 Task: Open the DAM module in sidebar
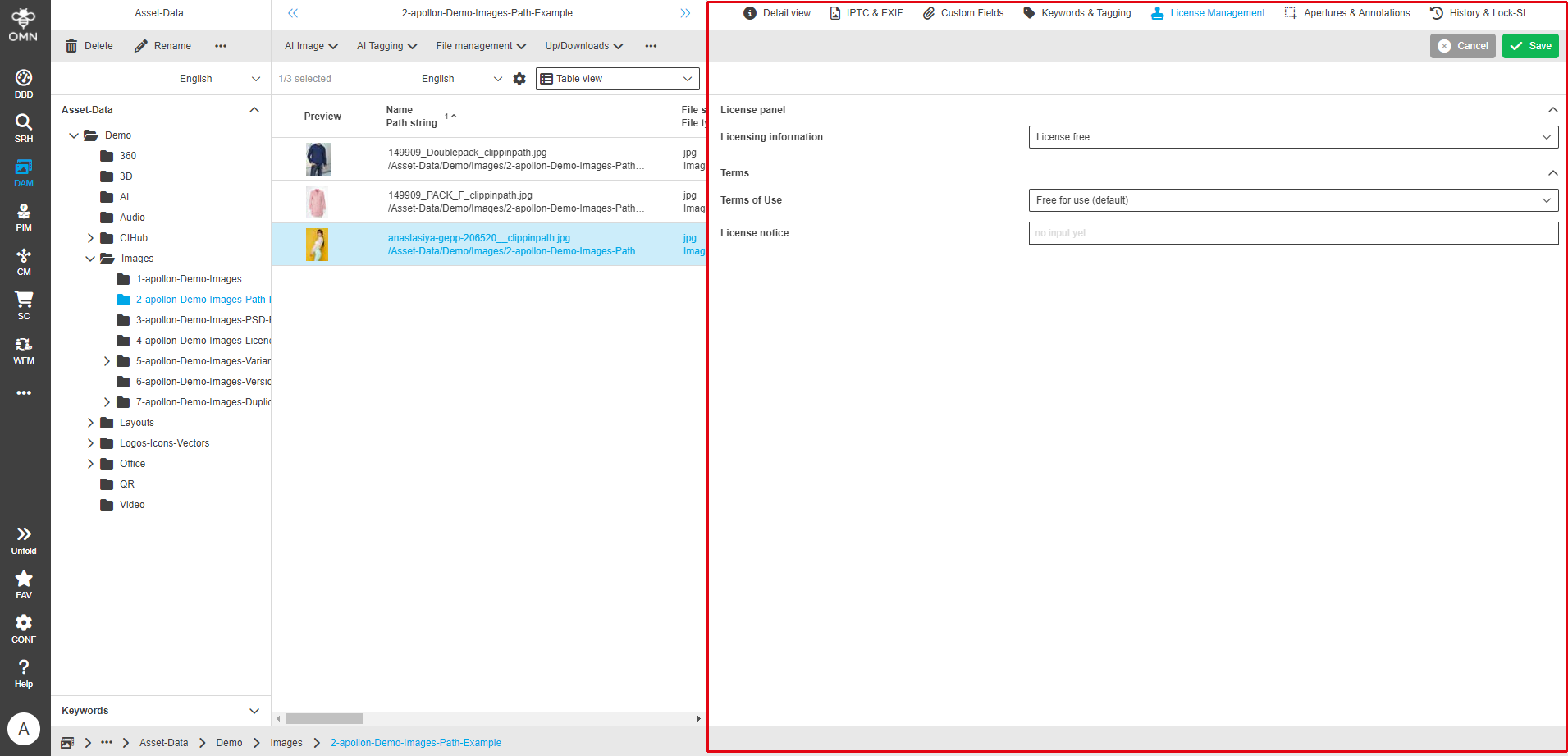[x=24, y=172]
